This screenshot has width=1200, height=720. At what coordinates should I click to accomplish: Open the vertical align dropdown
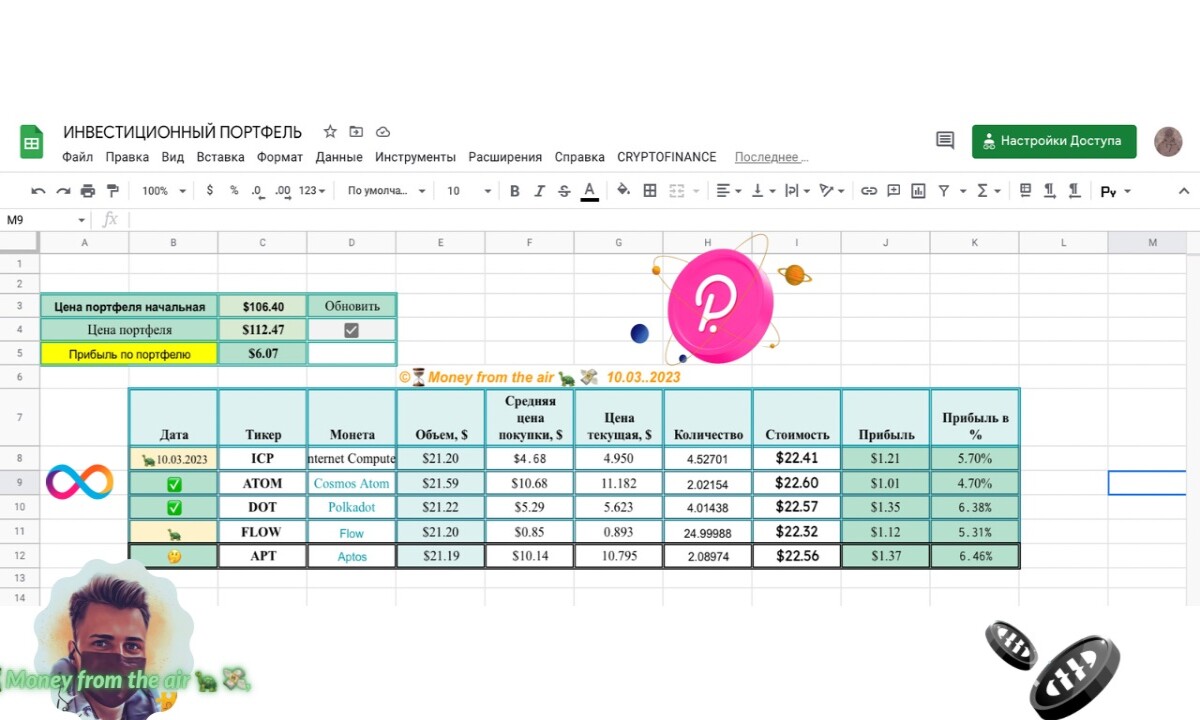pos(763,191)
